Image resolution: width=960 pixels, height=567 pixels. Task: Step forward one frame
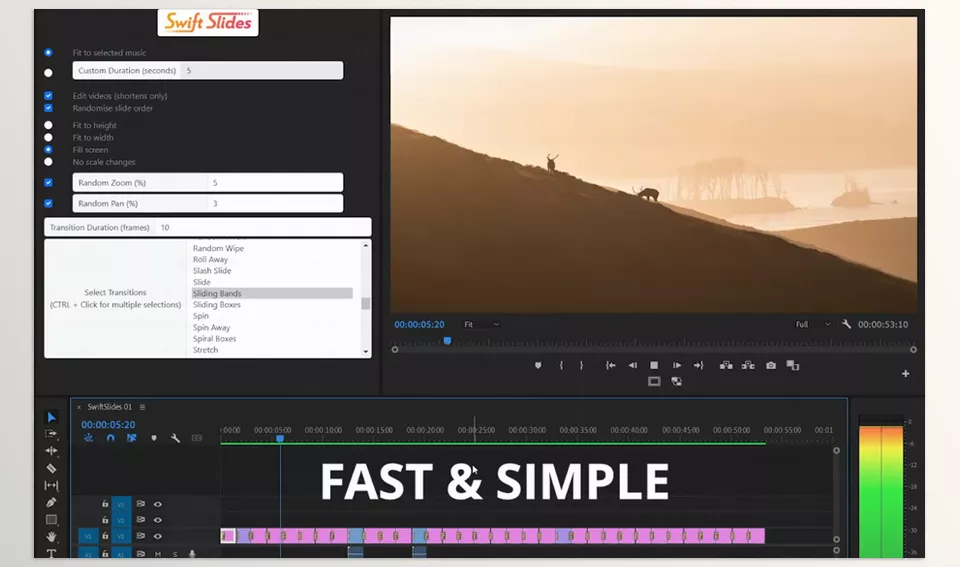677,366
